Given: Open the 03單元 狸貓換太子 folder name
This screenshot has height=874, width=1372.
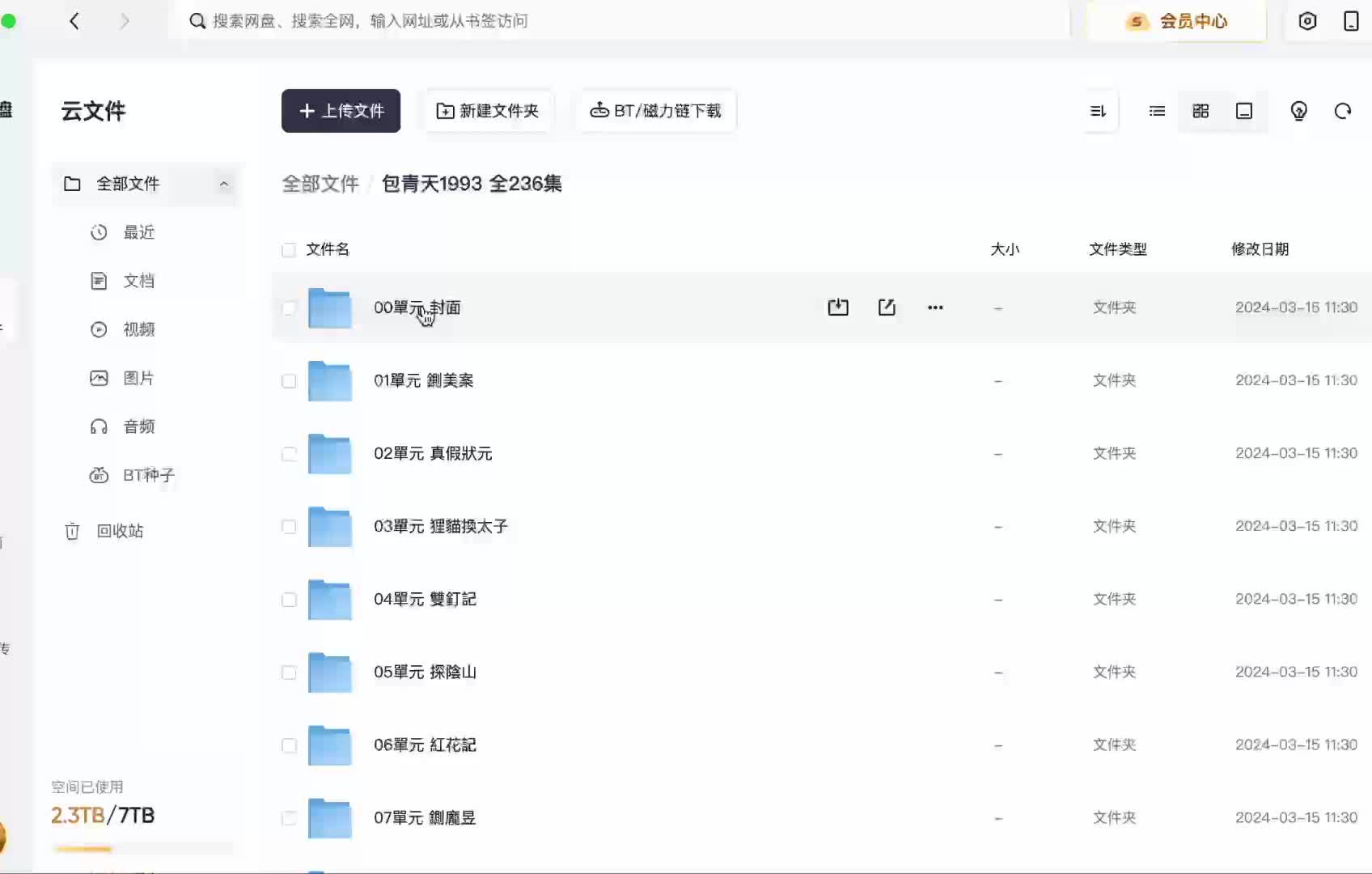Looking at the screenshot, I should [441, 526].
